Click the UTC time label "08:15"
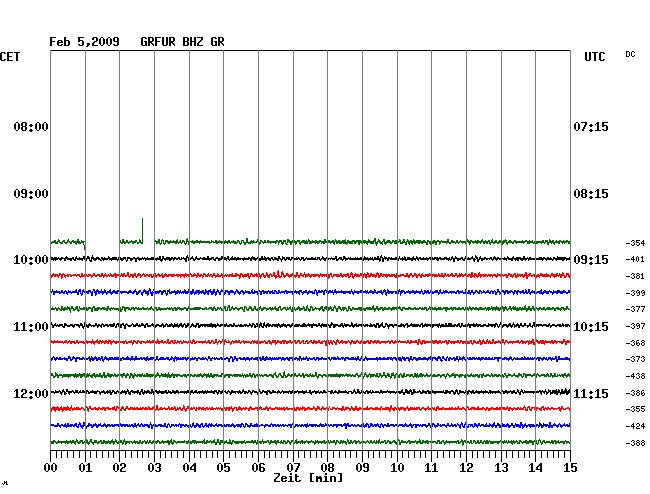Screen dimensions: 650x494 click(591, 194)
